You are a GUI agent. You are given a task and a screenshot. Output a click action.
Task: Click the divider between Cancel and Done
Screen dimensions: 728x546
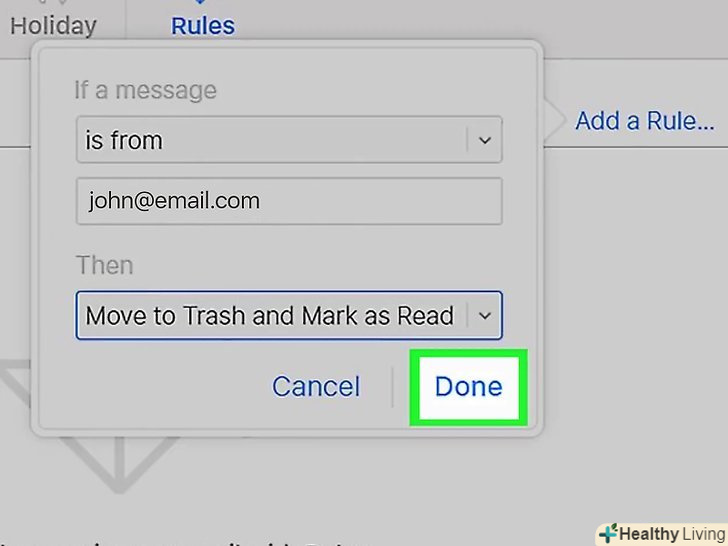click(393, 387)
